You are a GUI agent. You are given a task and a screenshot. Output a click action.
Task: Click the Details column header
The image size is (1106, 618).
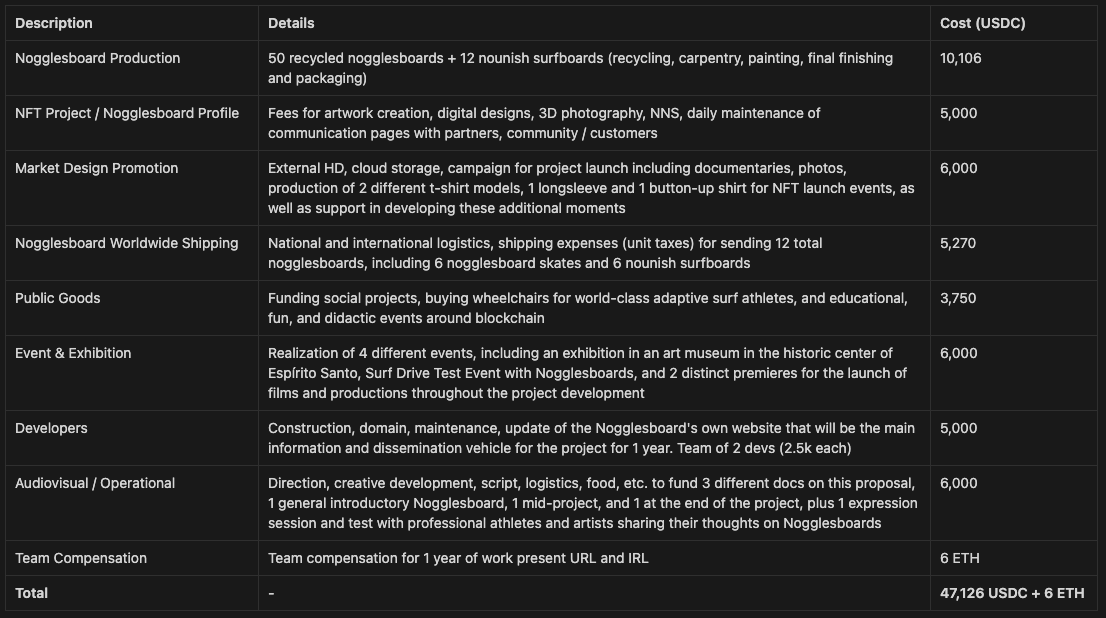coord(291,23)
